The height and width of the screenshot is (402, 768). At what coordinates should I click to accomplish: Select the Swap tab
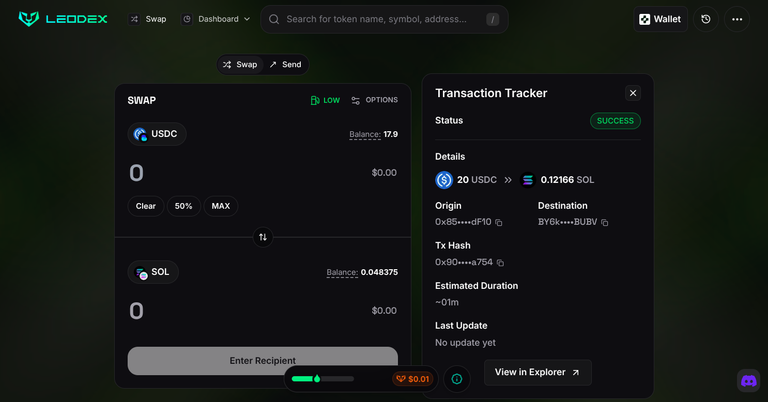[x=240, y=64]
